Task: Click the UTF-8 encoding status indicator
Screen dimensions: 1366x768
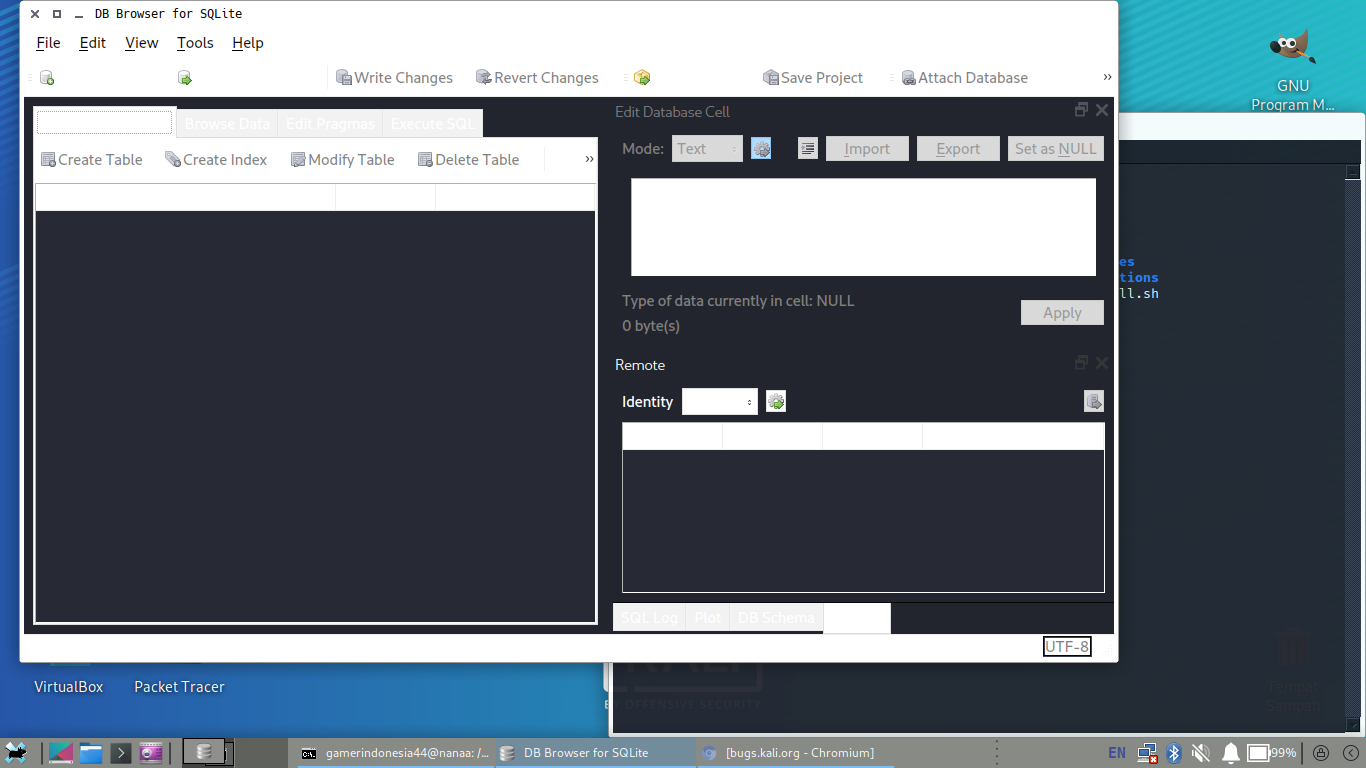Action: (x=1067, y=647)
